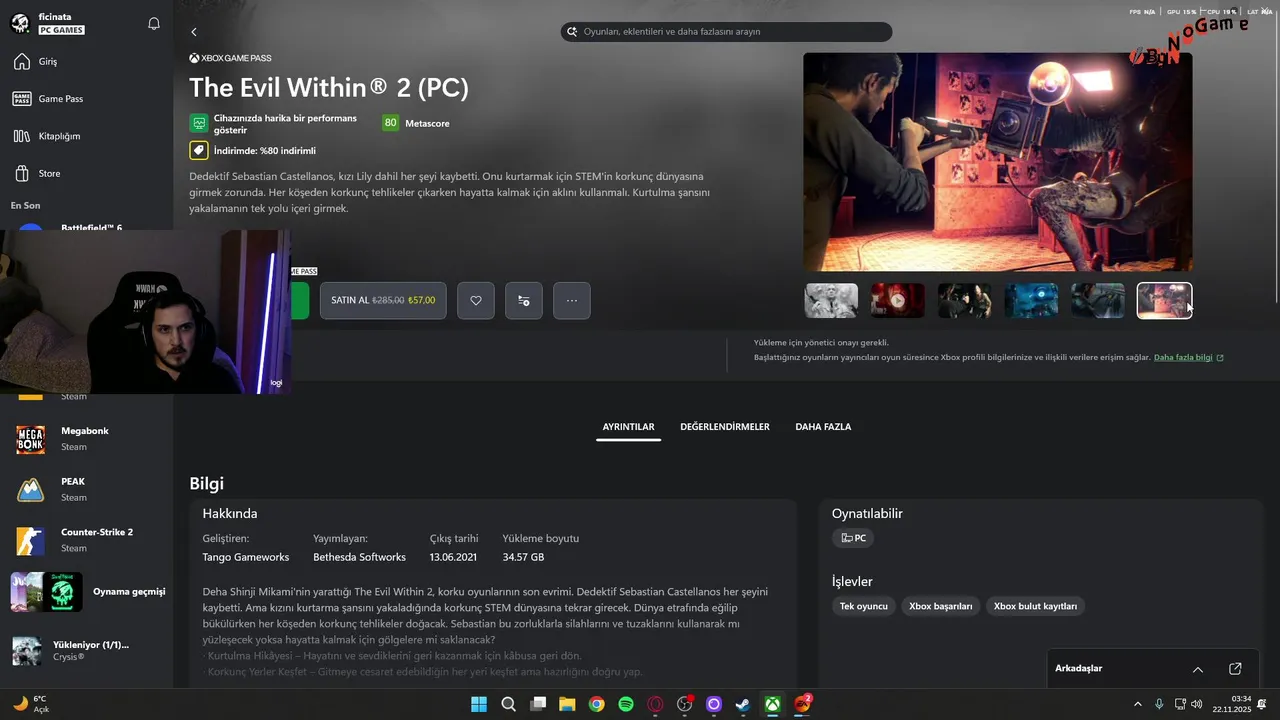Click Xbox bulut kayıtları feature tag
The height and width of the screenshot is (720, 1280).
(x=1035, y=606)
